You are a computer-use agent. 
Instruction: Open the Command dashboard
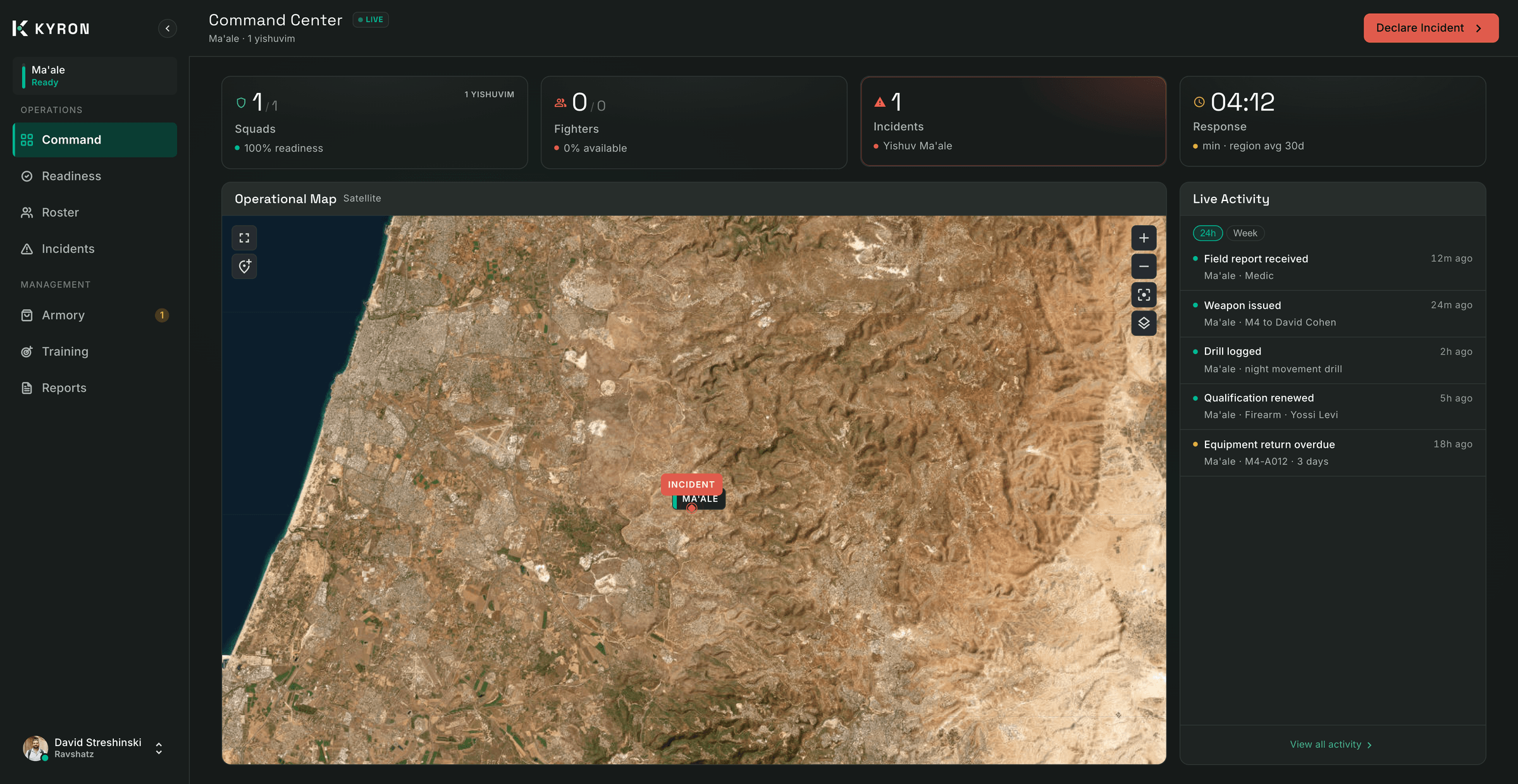pyautogui.click(x=95, y=140)
